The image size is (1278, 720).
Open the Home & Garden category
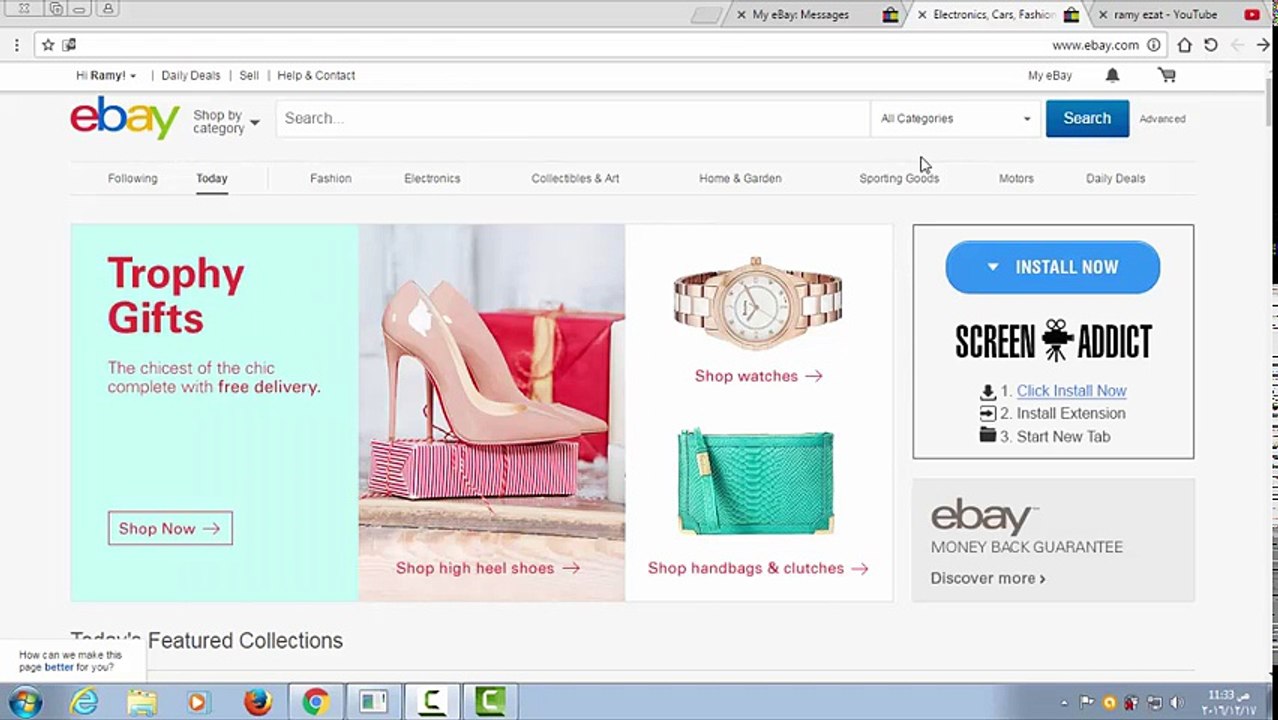[x=740, y=178]
